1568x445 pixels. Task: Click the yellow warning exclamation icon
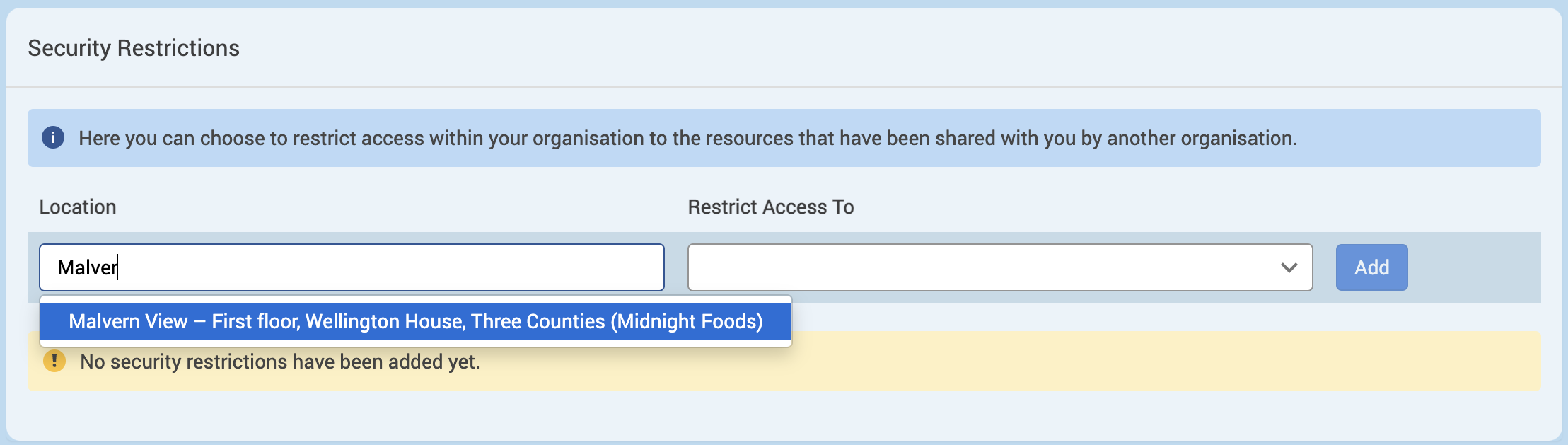tap(54, 362)
